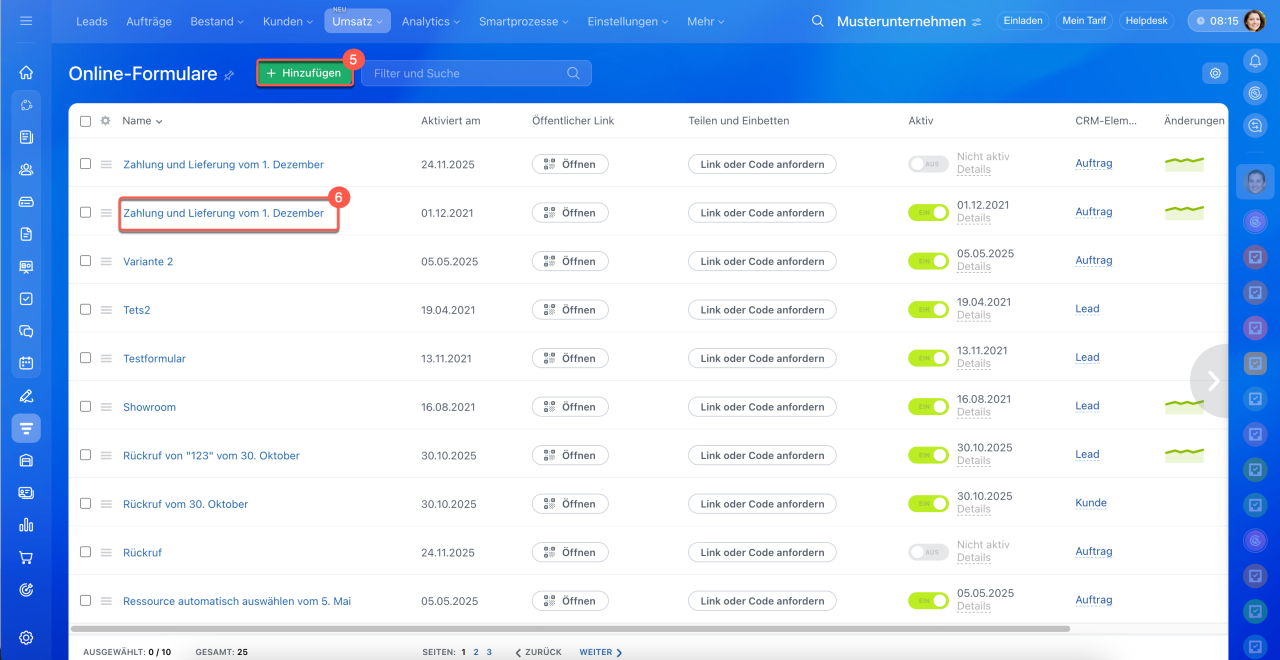This screenshot has width=1280, height=660.
Task: Click the magnifier inside Filter und Suche
Action: 573,73
